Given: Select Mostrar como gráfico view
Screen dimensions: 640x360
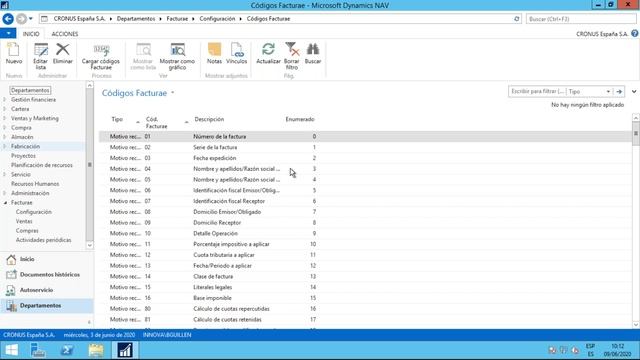Looking at the screenshot, I should (x=177, y=56).
